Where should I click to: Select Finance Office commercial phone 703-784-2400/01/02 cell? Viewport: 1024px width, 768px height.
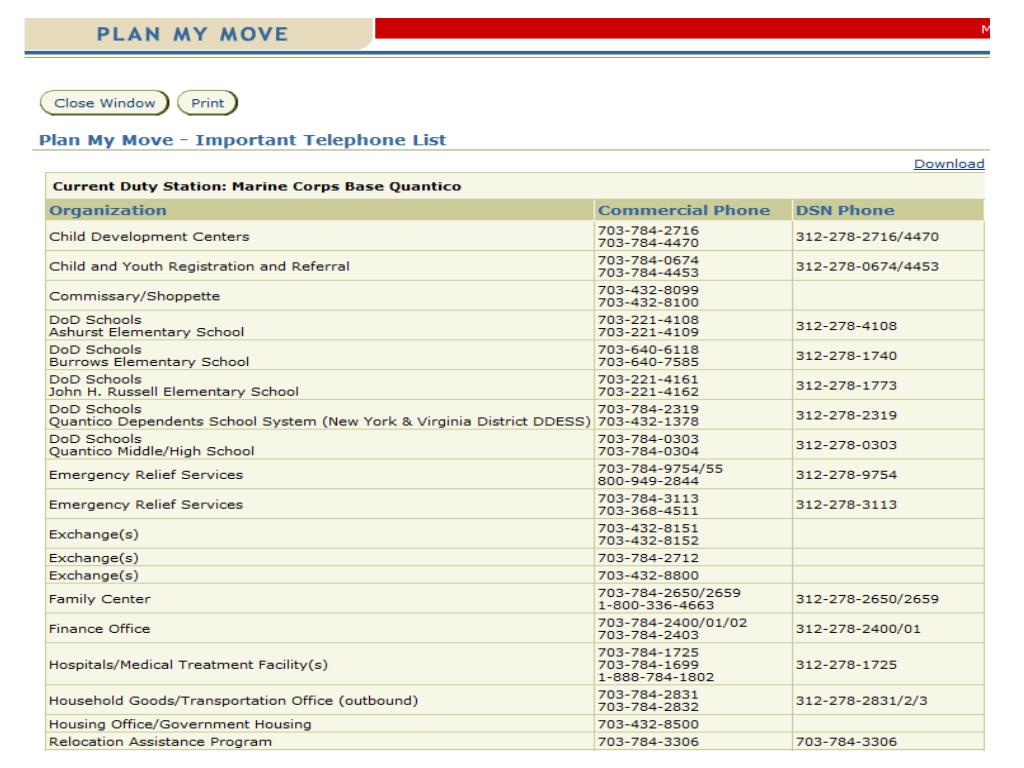point(693,629)
